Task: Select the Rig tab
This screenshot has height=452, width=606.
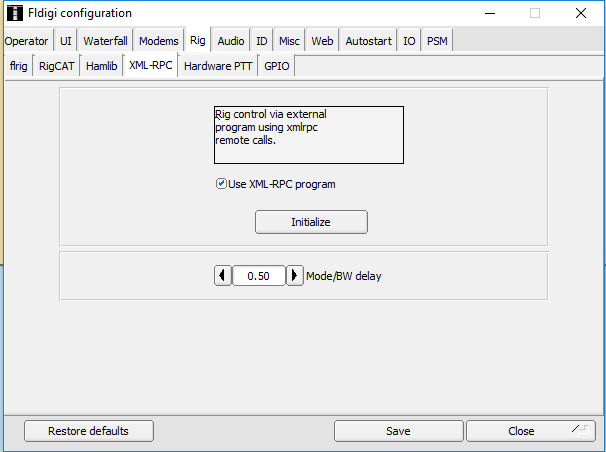Action: click(x=197, y=39)
